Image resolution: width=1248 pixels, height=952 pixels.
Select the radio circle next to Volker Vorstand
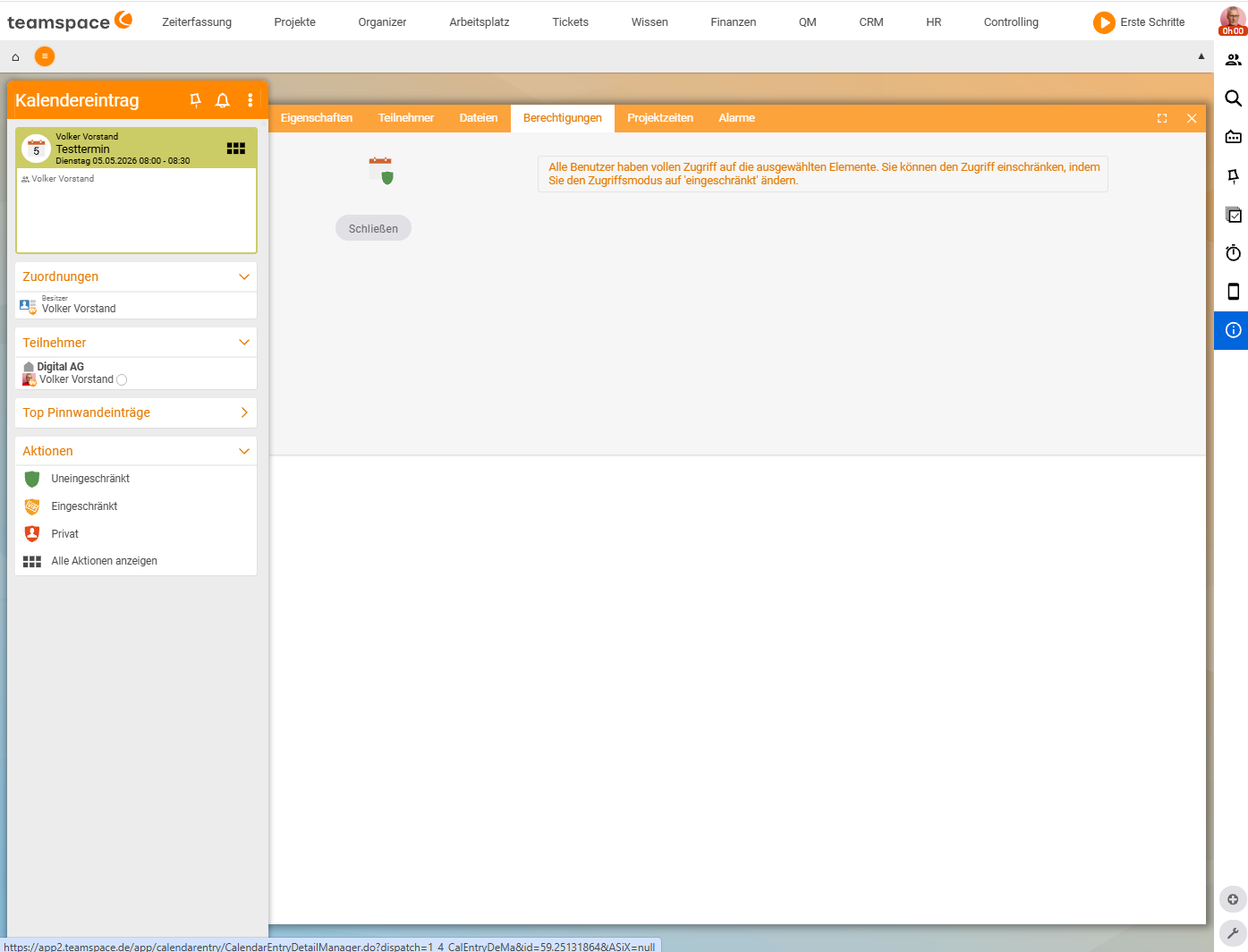pyautogui.click(x=123, y=380)
